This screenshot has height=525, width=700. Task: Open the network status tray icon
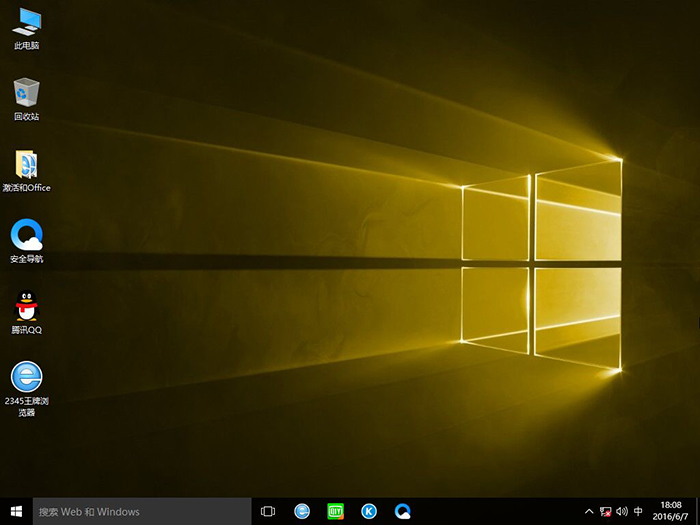click(x=605, y=511)
